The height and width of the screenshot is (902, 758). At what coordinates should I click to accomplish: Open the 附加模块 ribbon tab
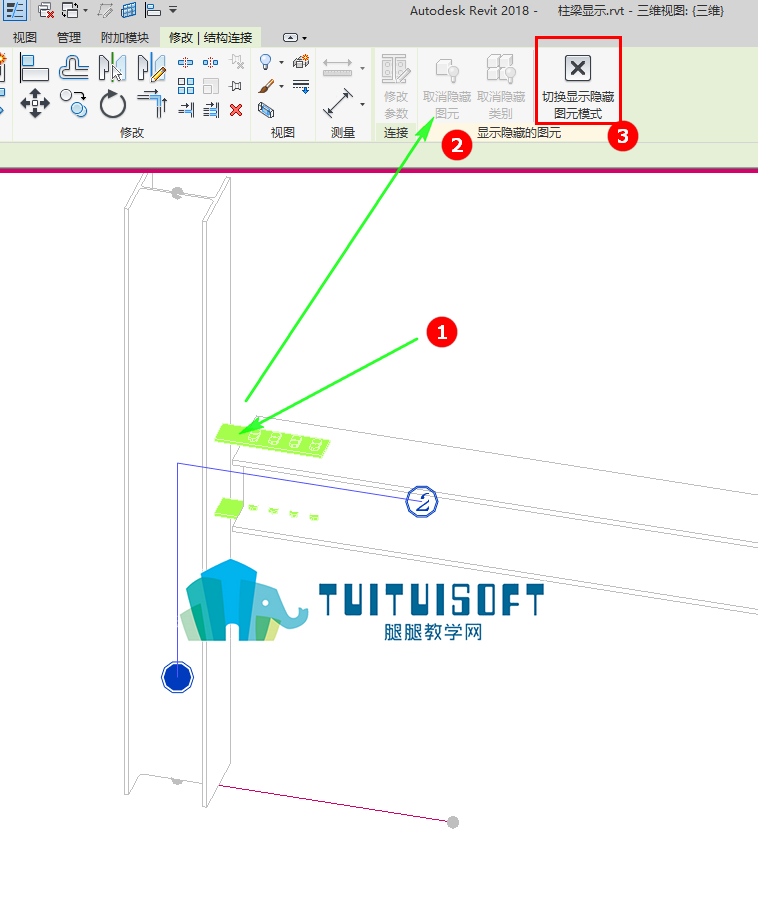[x=125, y=38]
